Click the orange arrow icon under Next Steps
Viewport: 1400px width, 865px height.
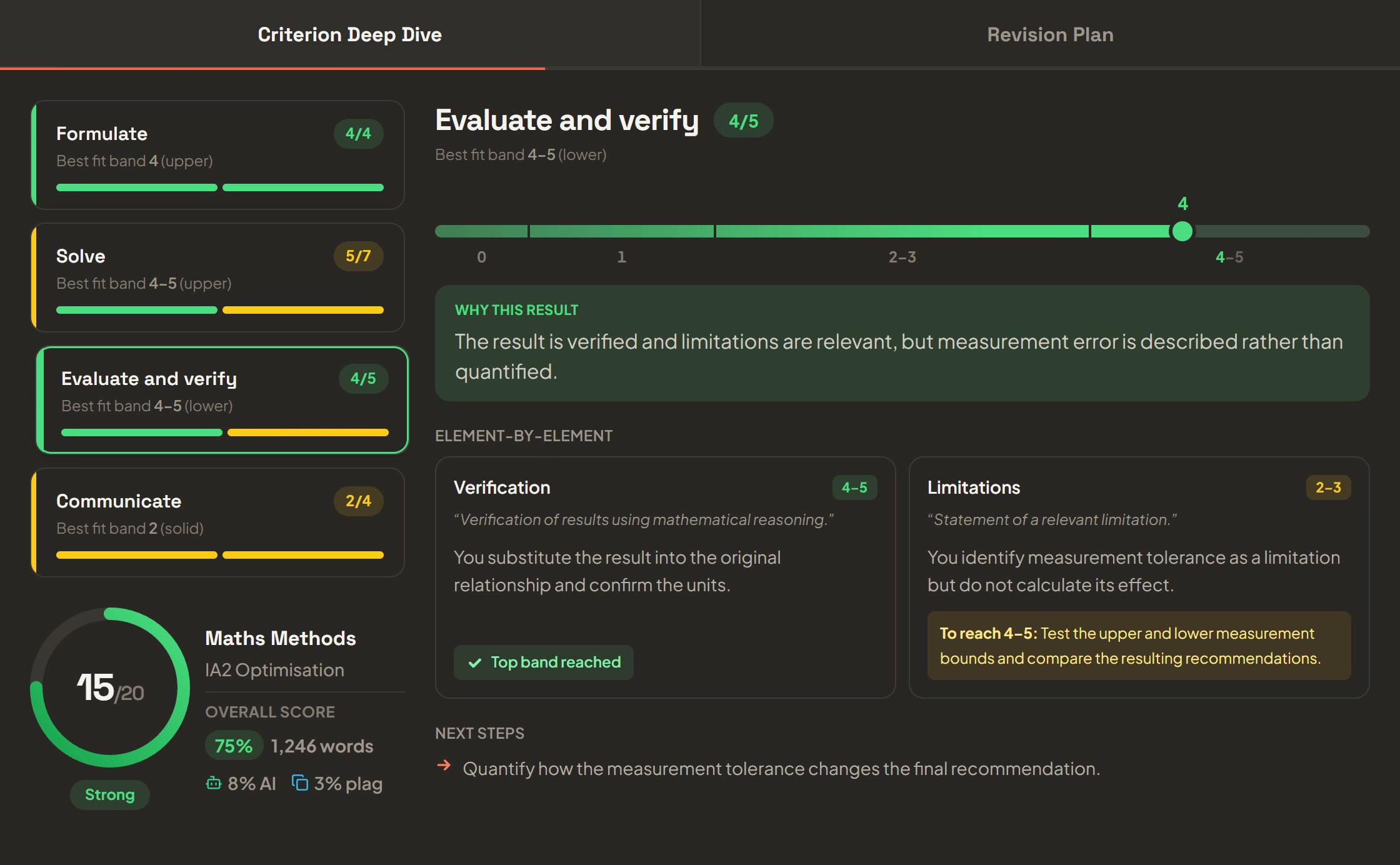444,765
